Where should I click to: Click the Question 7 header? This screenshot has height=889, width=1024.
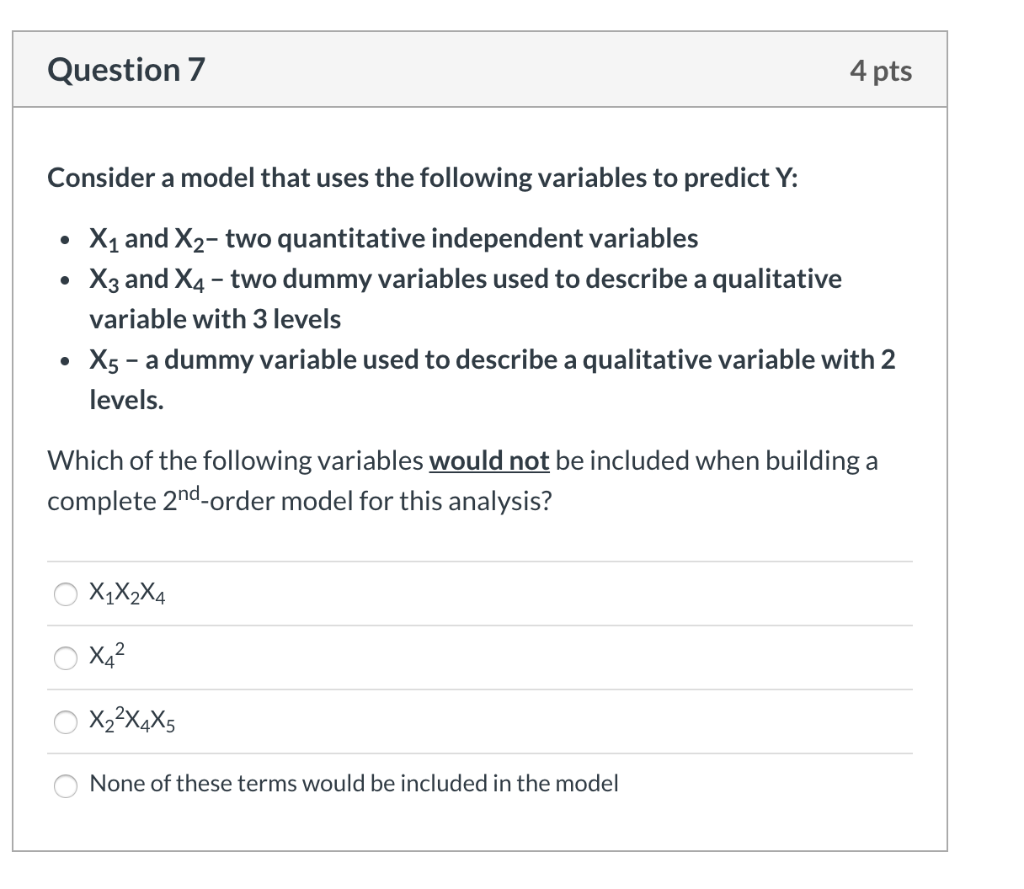[124, 70]
